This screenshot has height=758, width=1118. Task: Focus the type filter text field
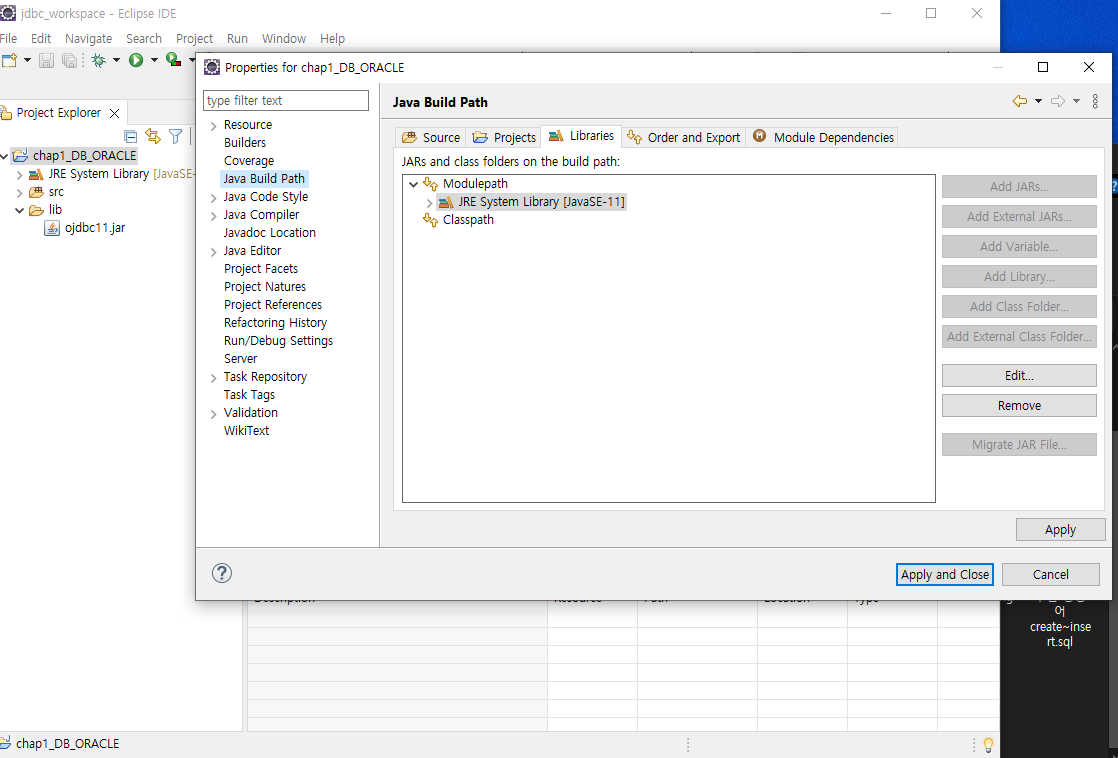pos(286,101)
